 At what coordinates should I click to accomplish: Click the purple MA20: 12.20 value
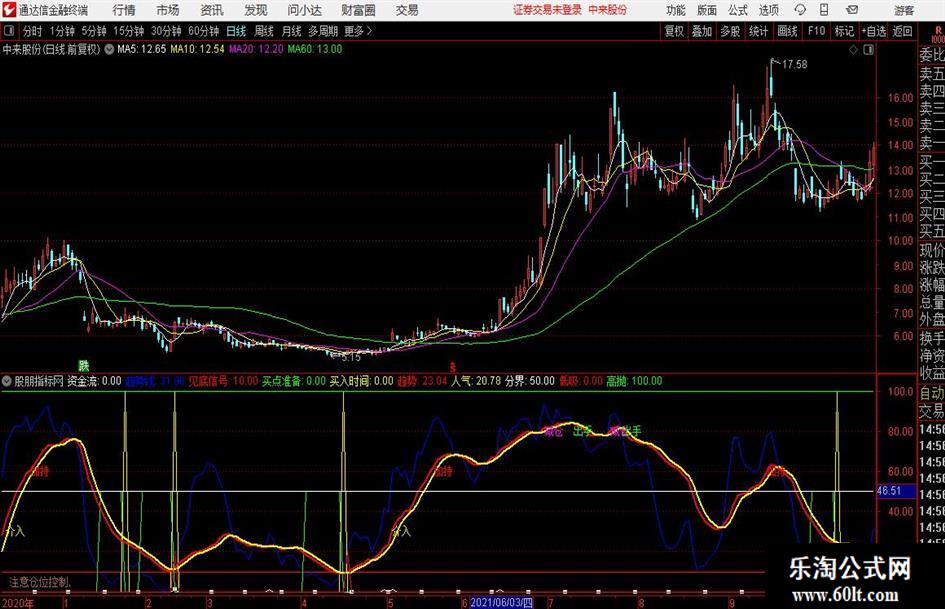256,49
